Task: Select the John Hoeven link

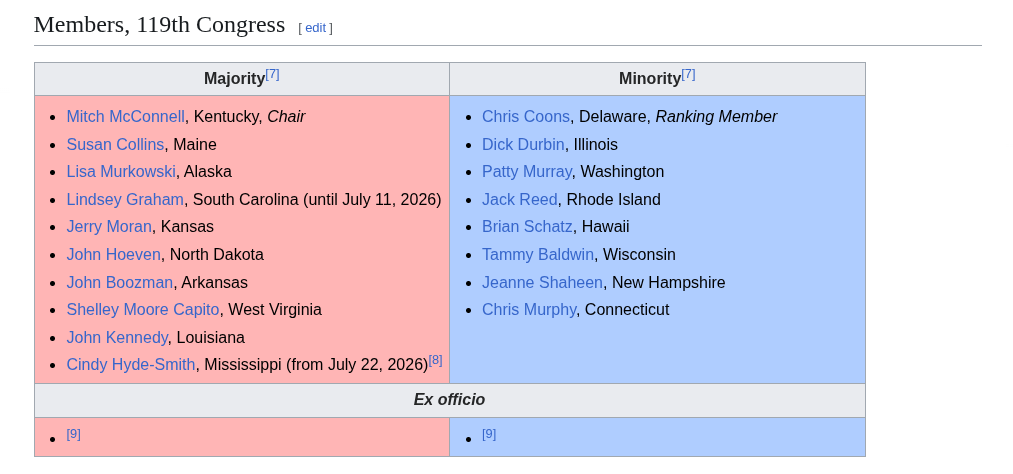Action: pos(114,254)
